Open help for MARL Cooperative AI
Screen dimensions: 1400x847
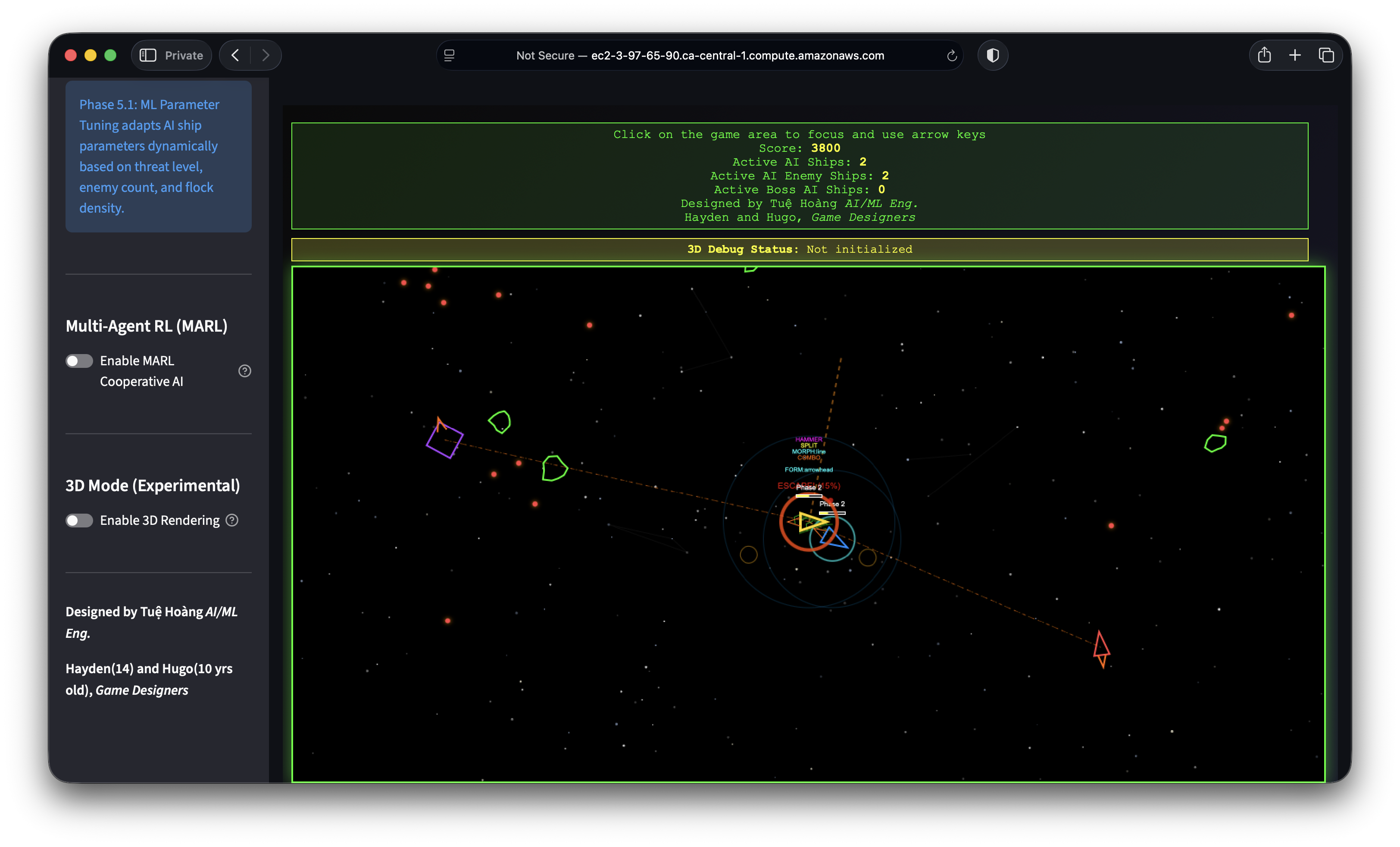[x=245, y=370]
